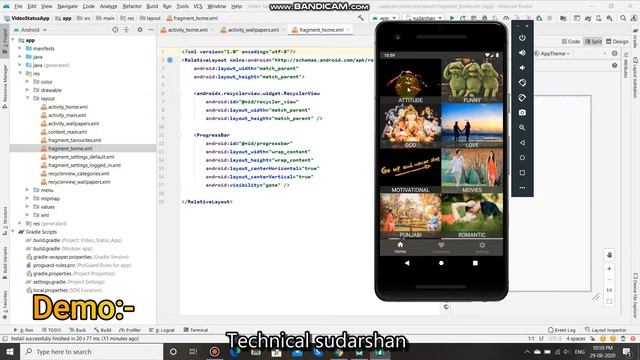Screen dimensions: 640x360
Task: Open the Terminal tool window
Action: tap(196, 330)
